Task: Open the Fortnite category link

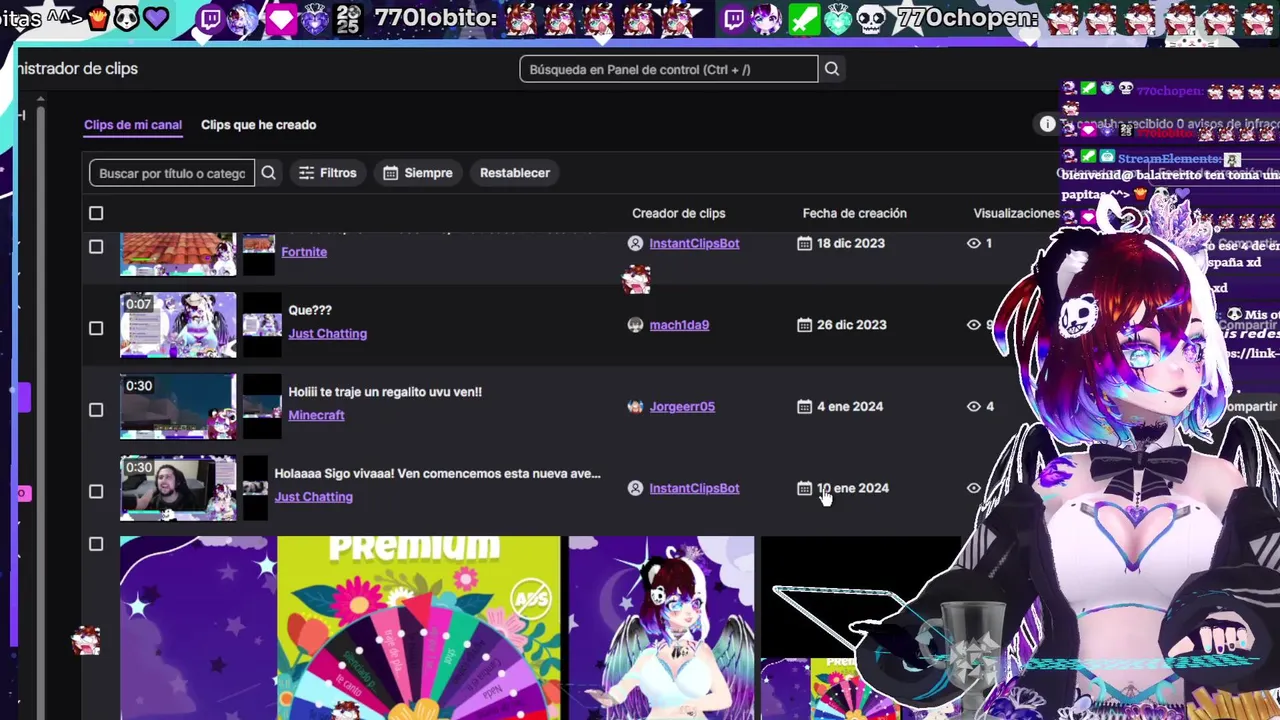Action: (x=304, y=252)
